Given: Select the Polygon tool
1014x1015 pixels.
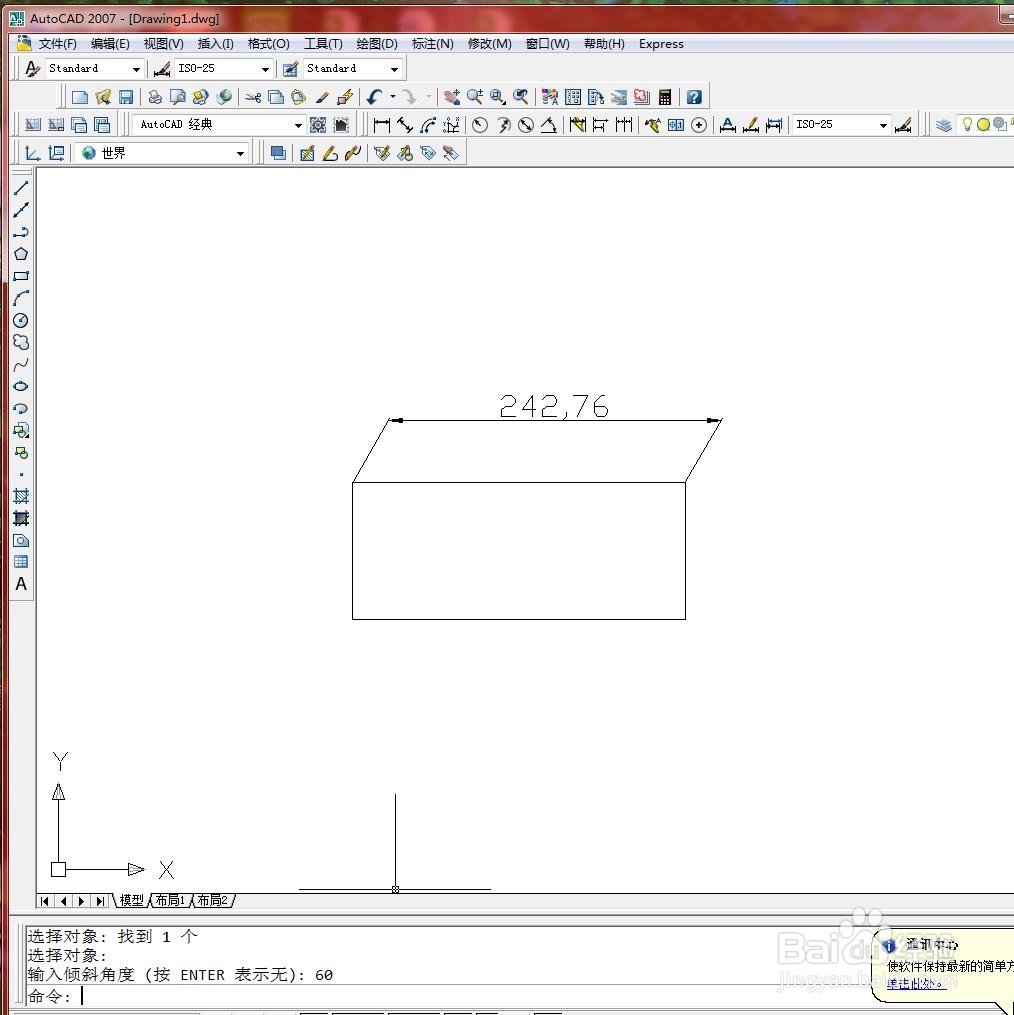Looking at the screenshot, I should coord(21,254).
